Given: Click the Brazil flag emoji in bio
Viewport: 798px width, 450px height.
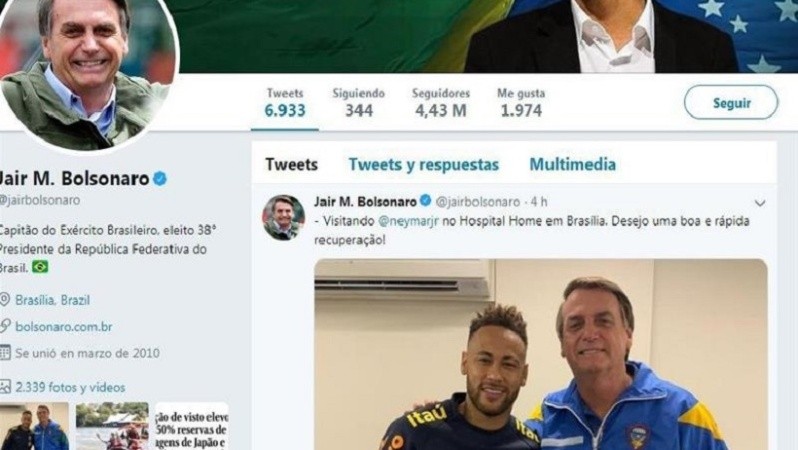Looking at the screenshot, I should click(x=40, y=267).
